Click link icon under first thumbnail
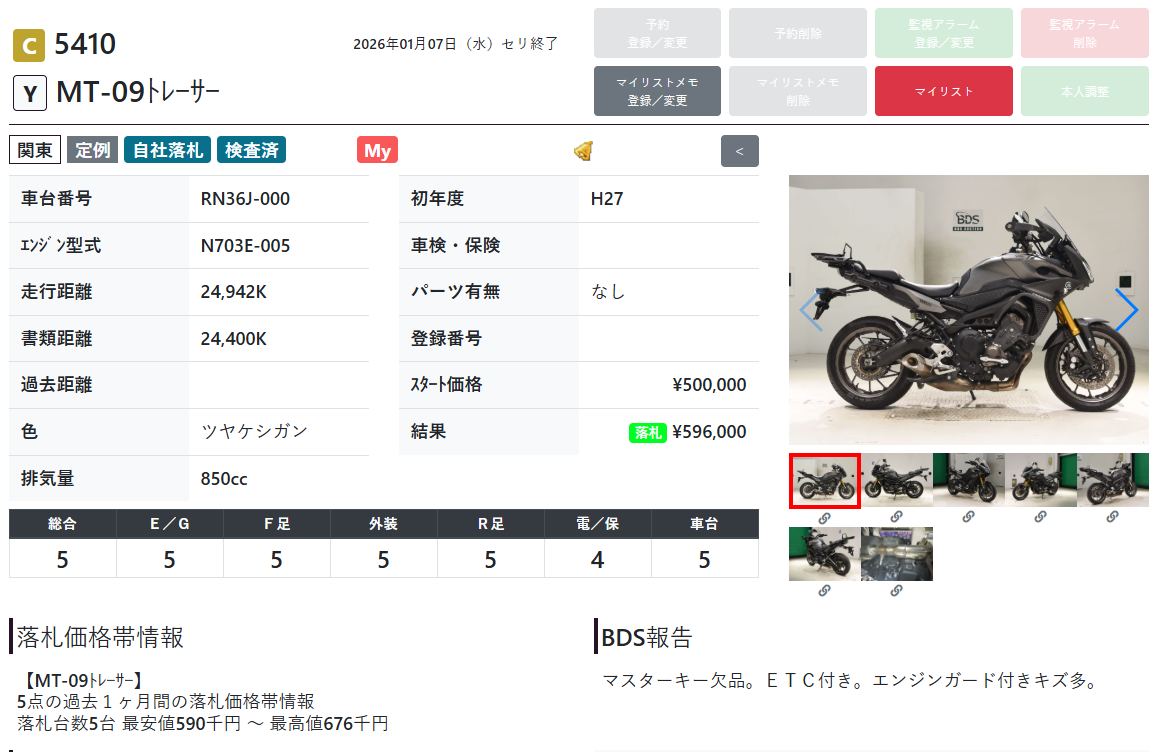Screen dimensions: 1172x752 pyautogui.click(x=824, y=517)
